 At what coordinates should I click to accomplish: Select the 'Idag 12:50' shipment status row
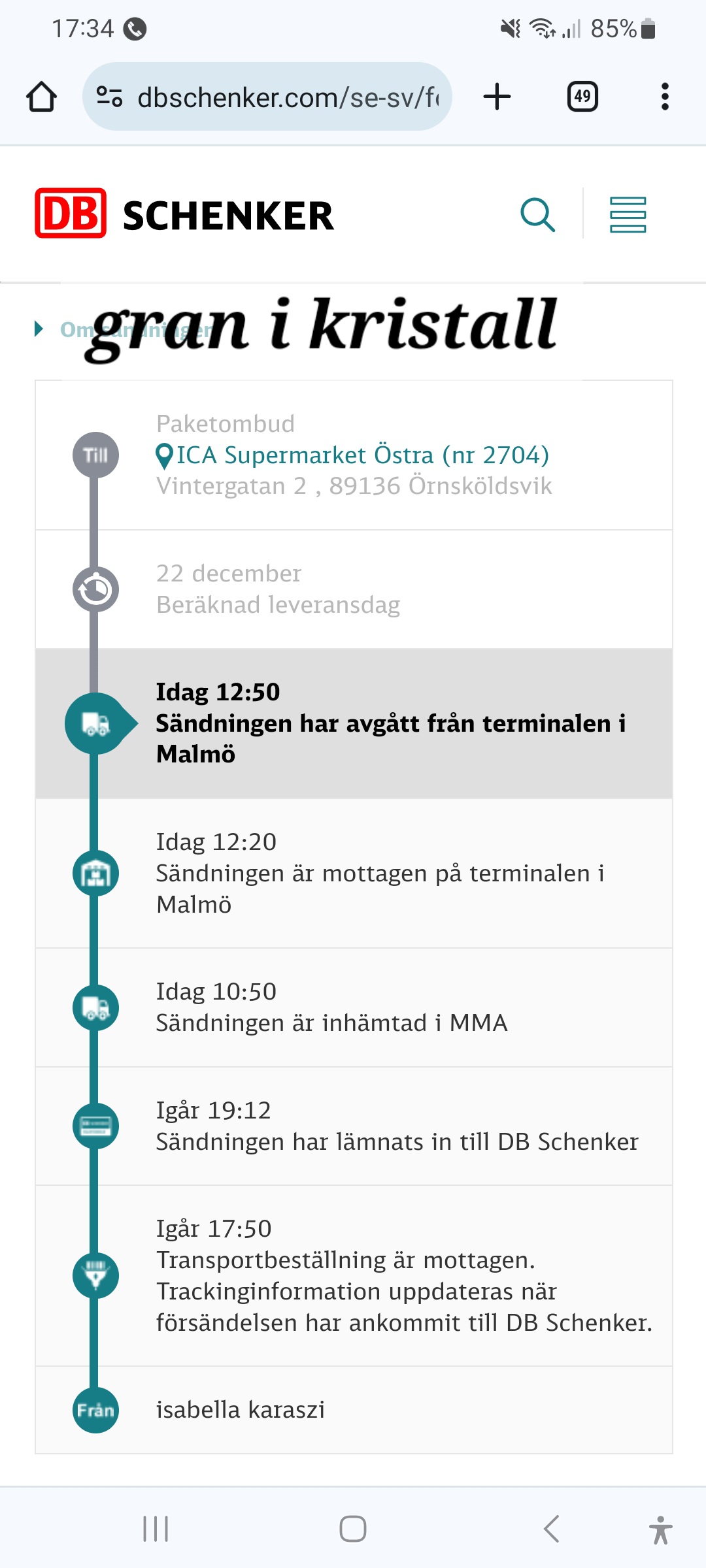click(x=391, y=723)
